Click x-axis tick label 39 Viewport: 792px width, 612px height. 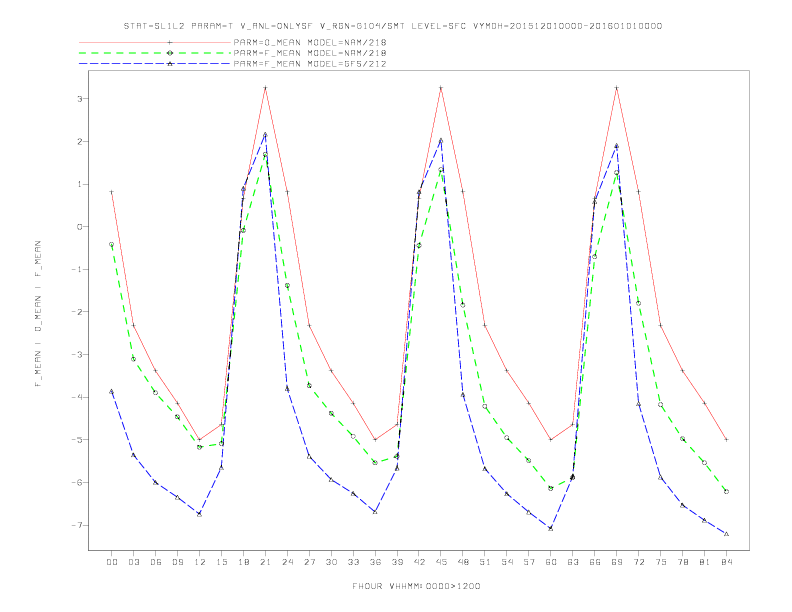(x=397, y=562)
